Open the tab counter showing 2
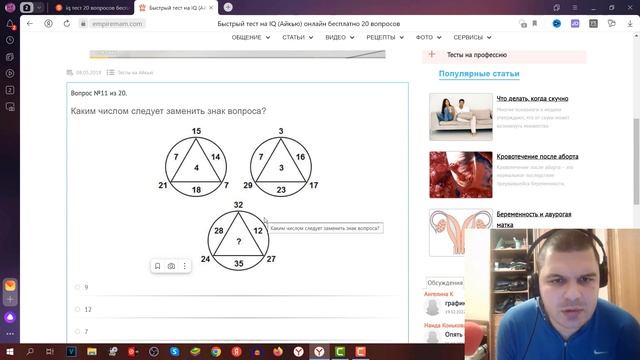Screen dimensions: 640x360 click(x=27, y=7)
